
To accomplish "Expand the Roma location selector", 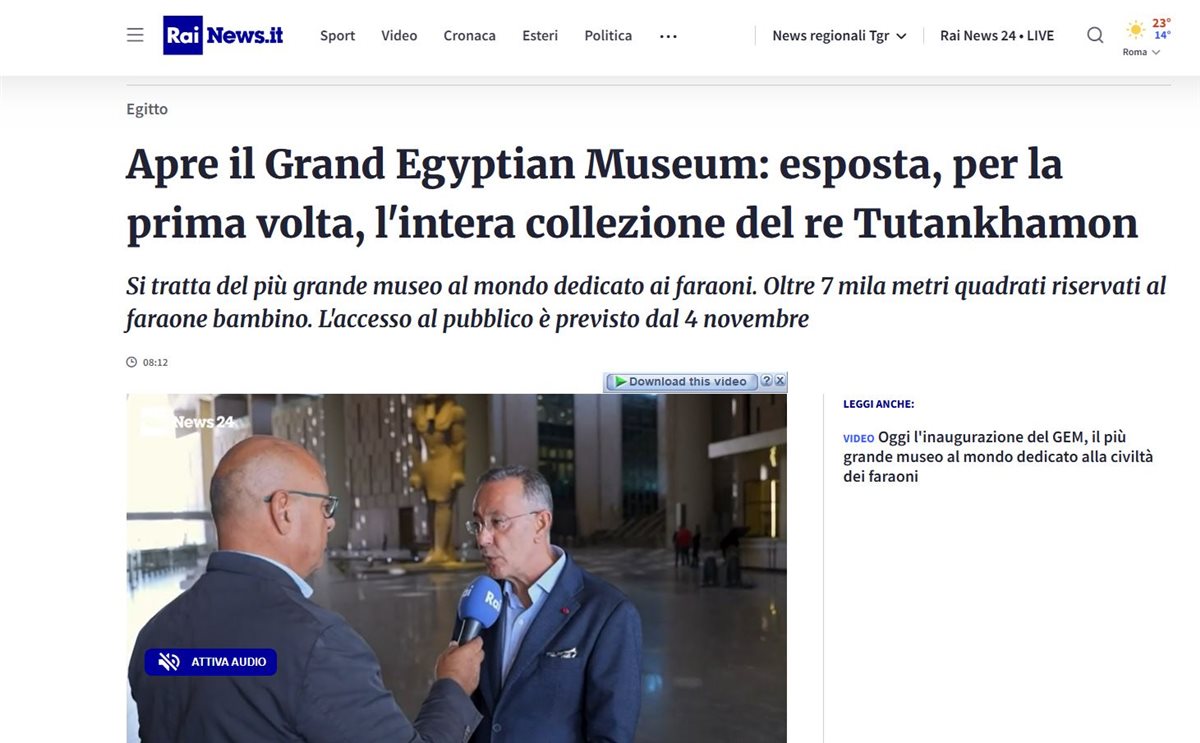I will [1141, 52].
